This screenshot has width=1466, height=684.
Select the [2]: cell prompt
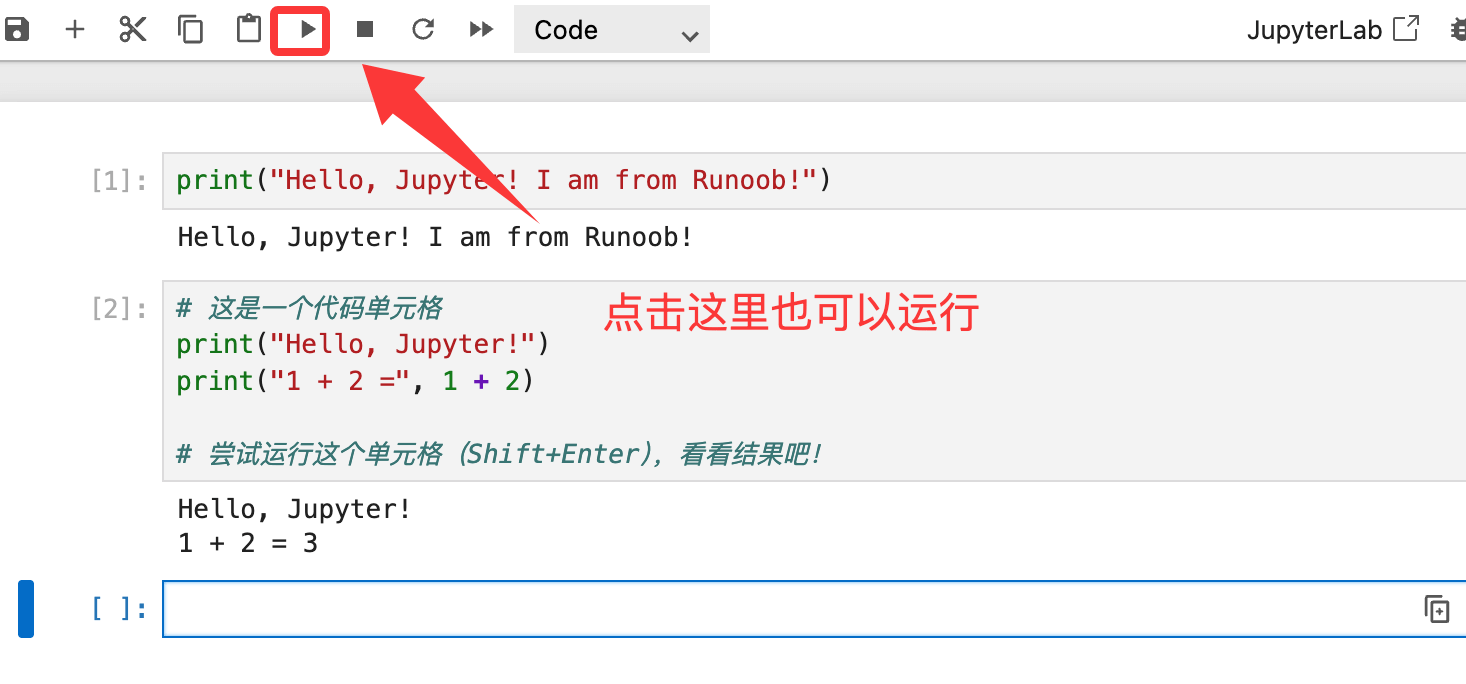tap(119, 308)
